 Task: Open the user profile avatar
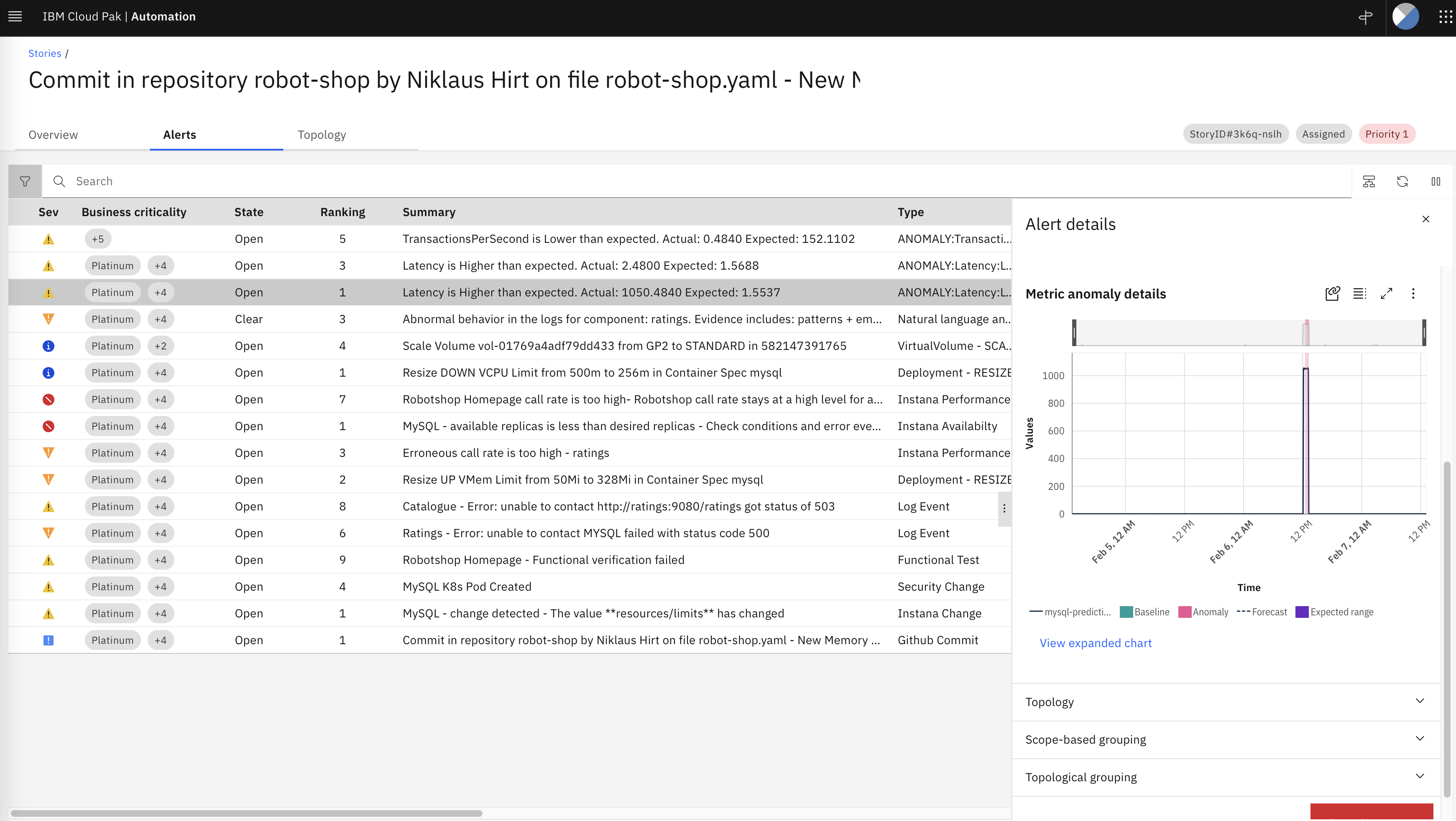(1405, 16)
